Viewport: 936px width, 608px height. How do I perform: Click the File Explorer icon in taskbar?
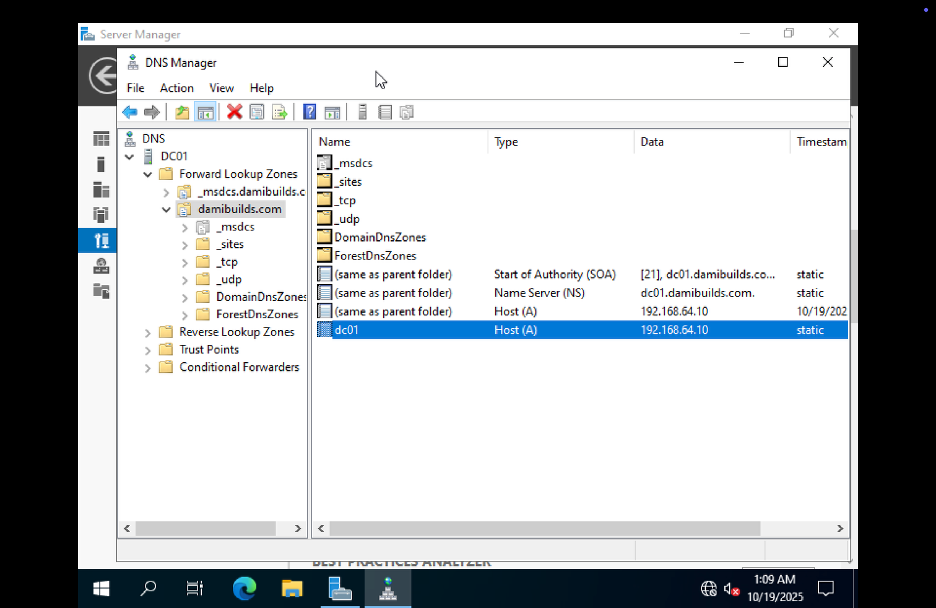tap(292, 588)
